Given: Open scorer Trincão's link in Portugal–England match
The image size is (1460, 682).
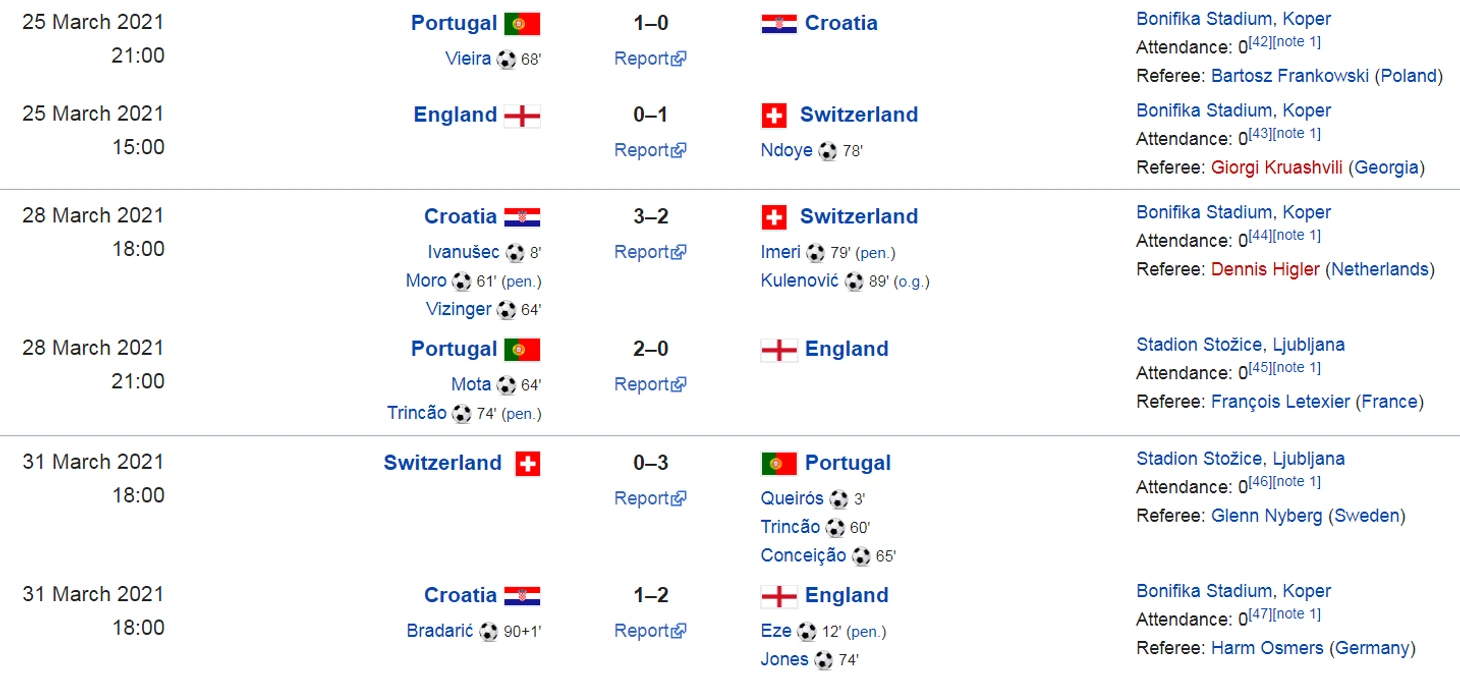Looking at the screenshot, I should (x=417, y=413).
